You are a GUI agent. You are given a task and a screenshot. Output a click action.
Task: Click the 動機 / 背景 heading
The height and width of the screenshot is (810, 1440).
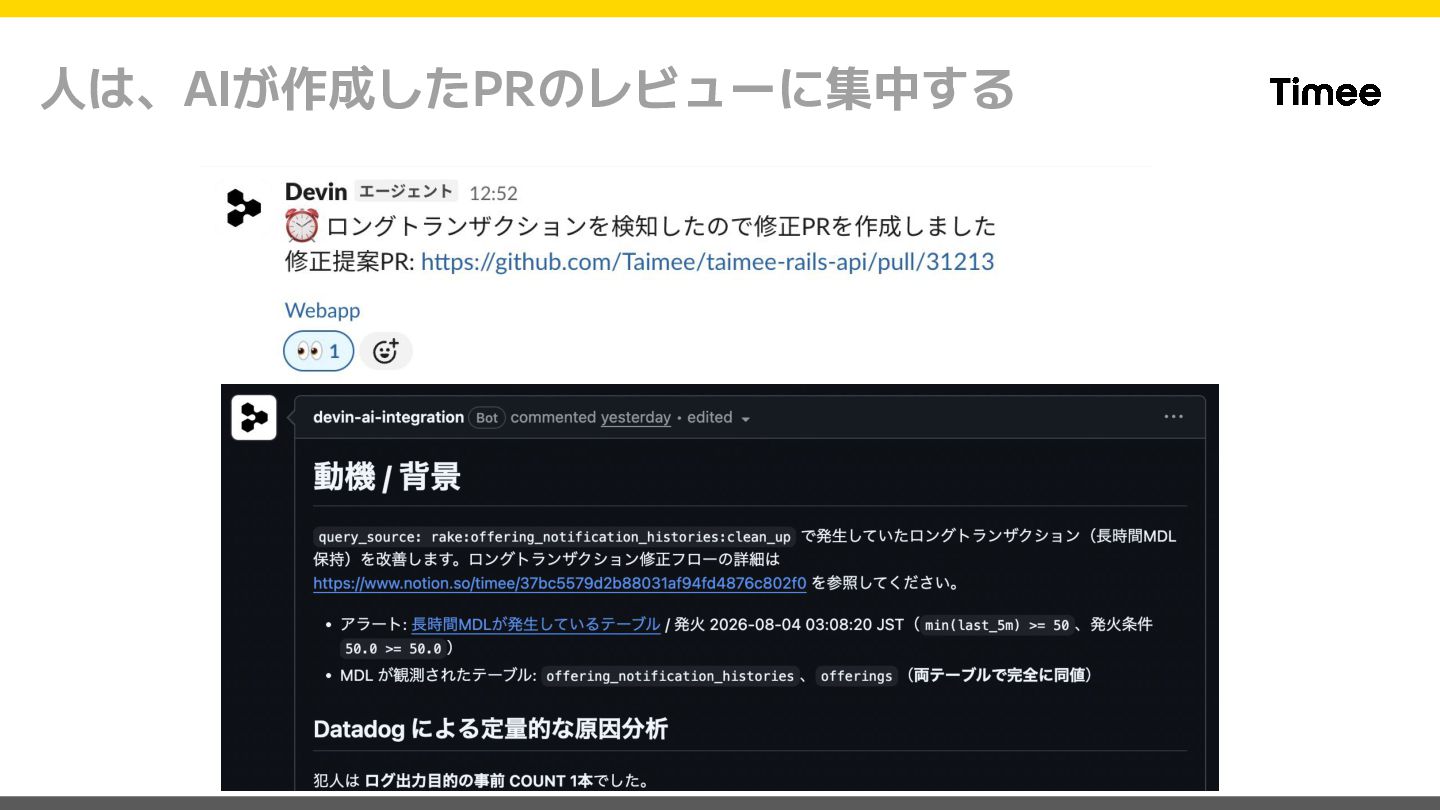point(387,477)
